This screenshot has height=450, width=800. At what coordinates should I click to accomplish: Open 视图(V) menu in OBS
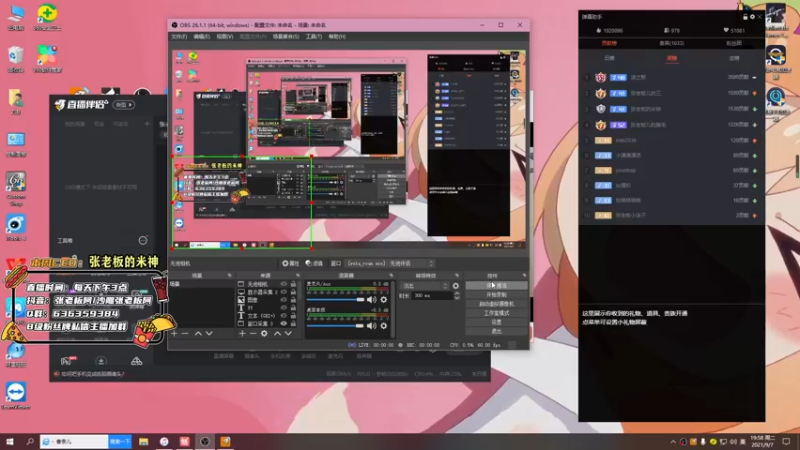[225, 37]
